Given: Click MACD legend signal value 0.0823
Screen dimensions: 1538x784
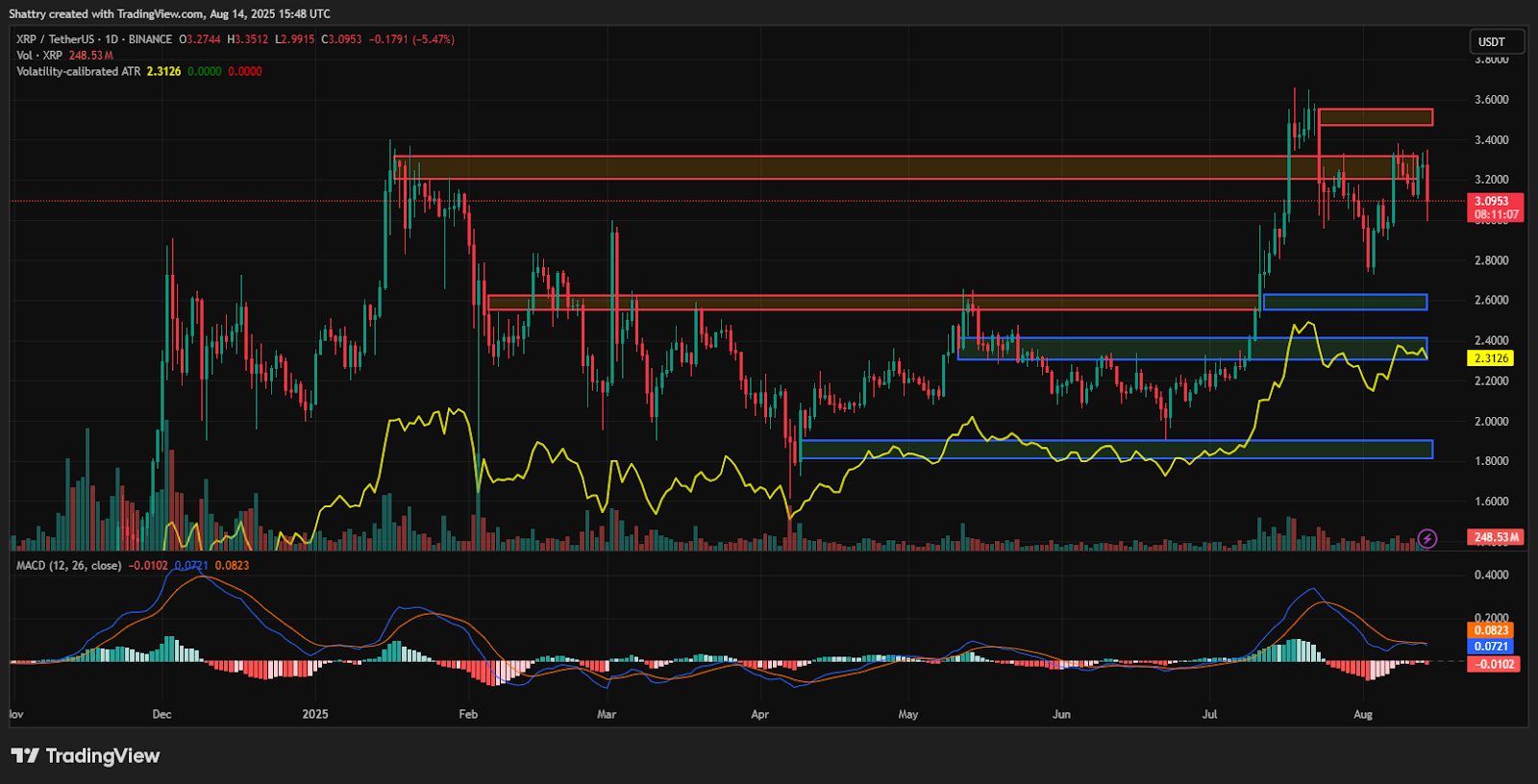Looking at the screenshot, I should pos(232,566).
